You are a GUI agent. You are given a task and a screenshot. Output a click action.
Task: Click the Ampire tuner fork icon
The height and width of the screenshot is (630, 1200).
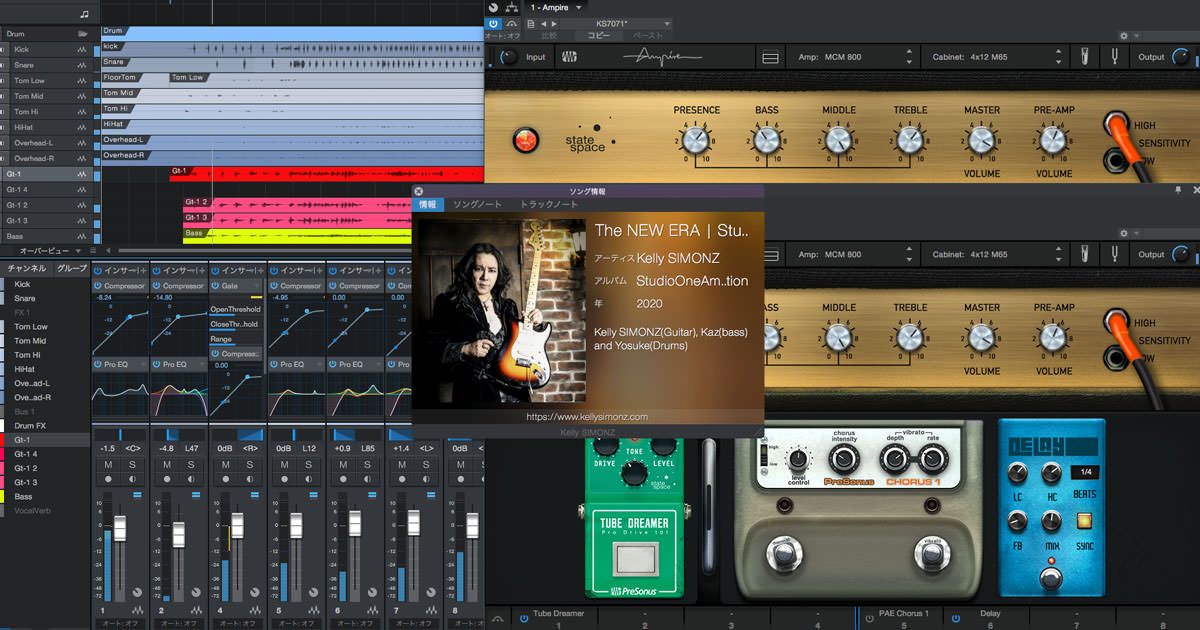pos(1117,57)
